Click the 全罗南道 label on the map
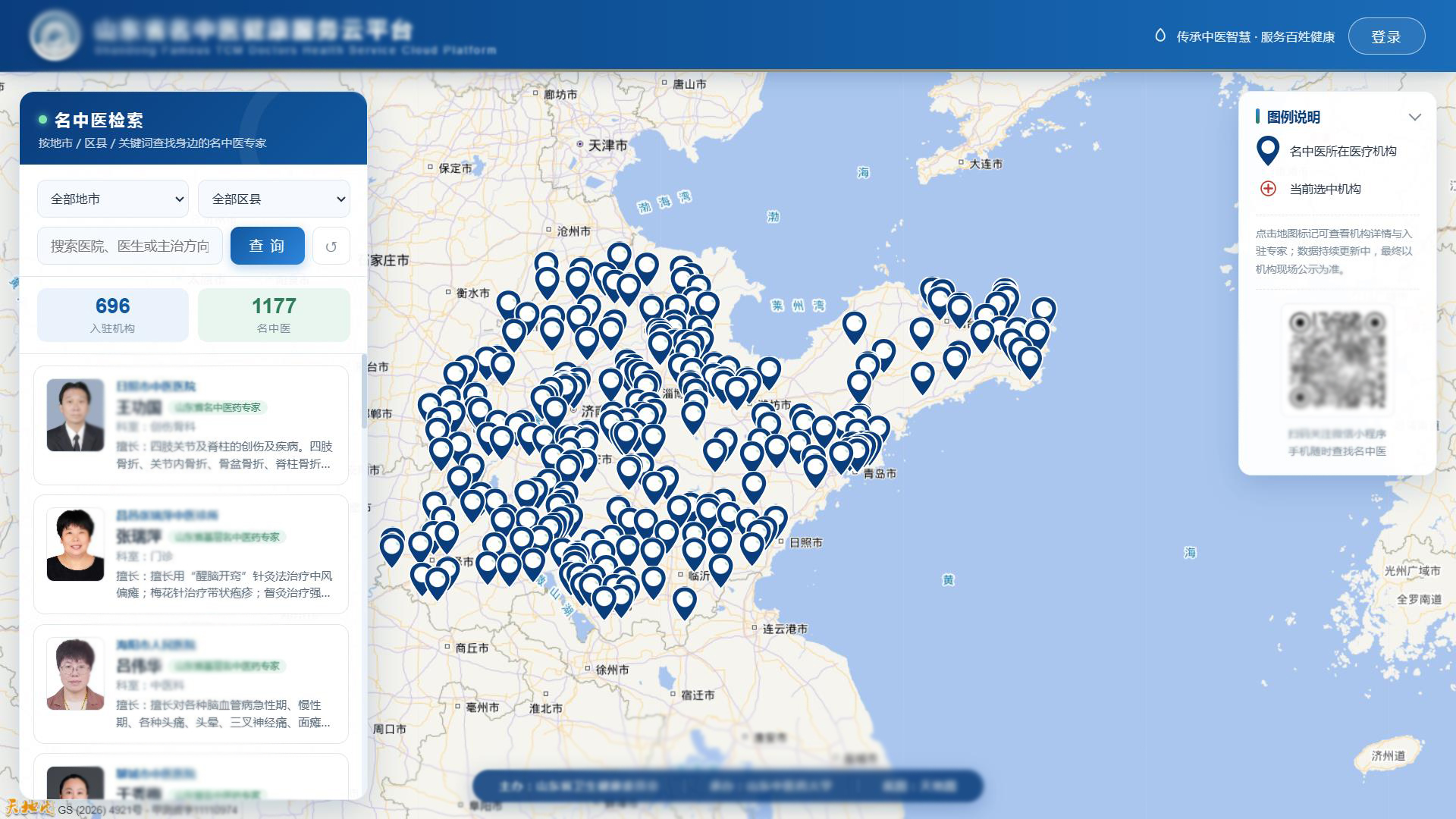Image resolution: width=1456 pixels, height=819 pixels. [x=1419, y=599]
